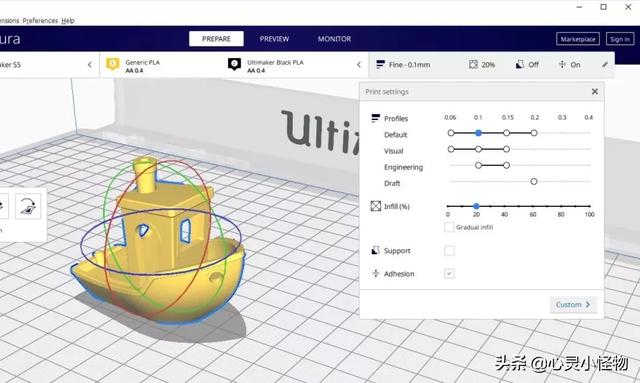Collapse the printer selector chevron

click(90, 65)
